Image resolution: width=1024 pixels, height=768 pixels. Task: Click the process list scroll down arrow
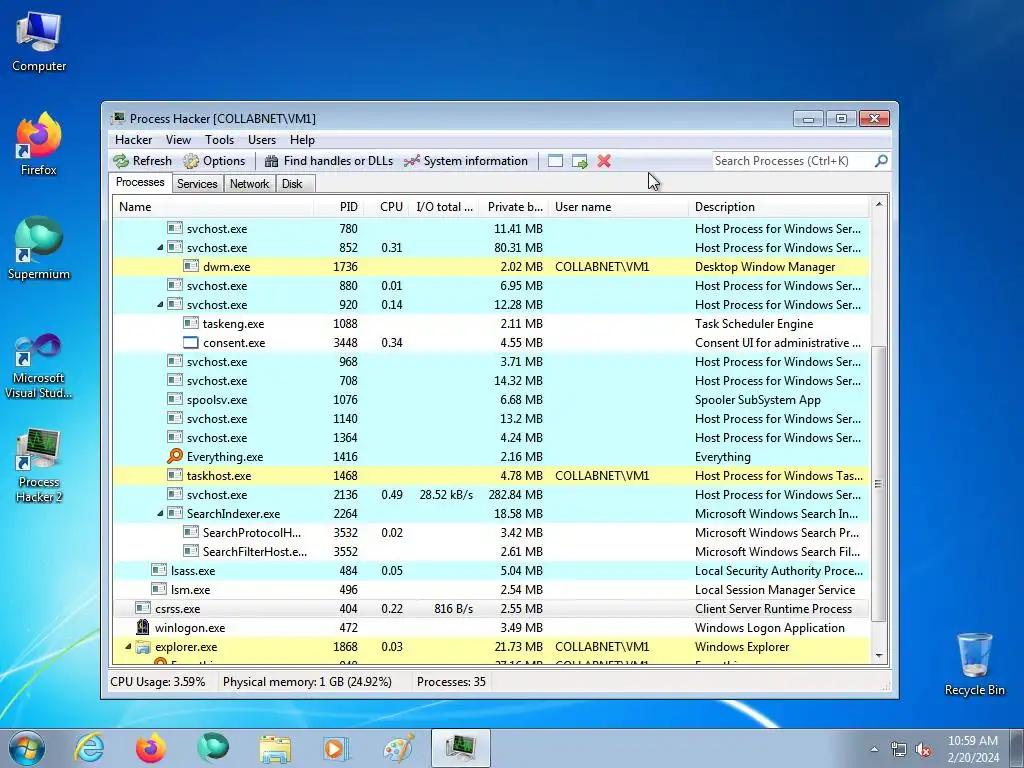point(879,655)
